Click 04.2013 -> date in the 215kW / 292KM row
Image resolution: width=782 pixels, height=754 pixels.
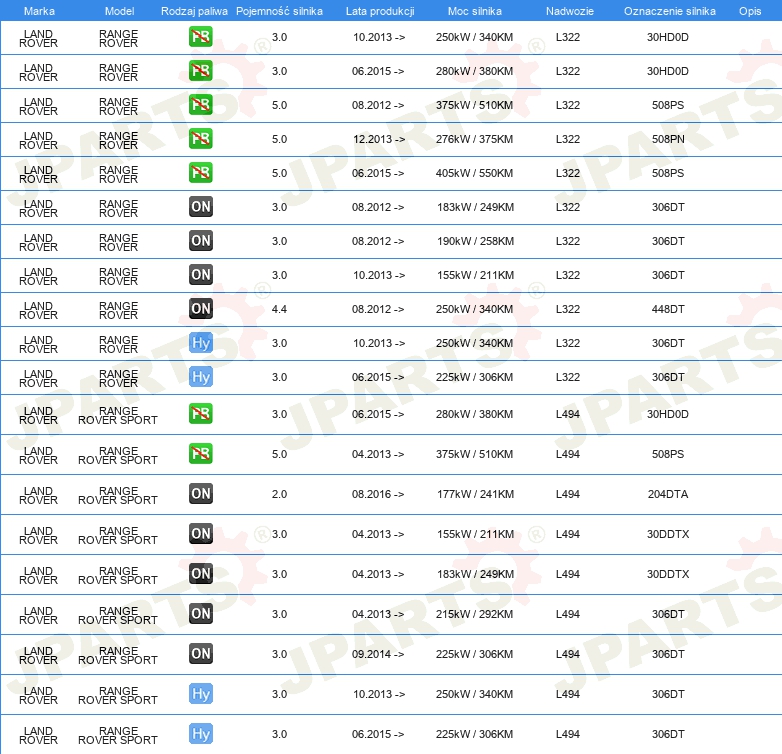pos(378,614)
